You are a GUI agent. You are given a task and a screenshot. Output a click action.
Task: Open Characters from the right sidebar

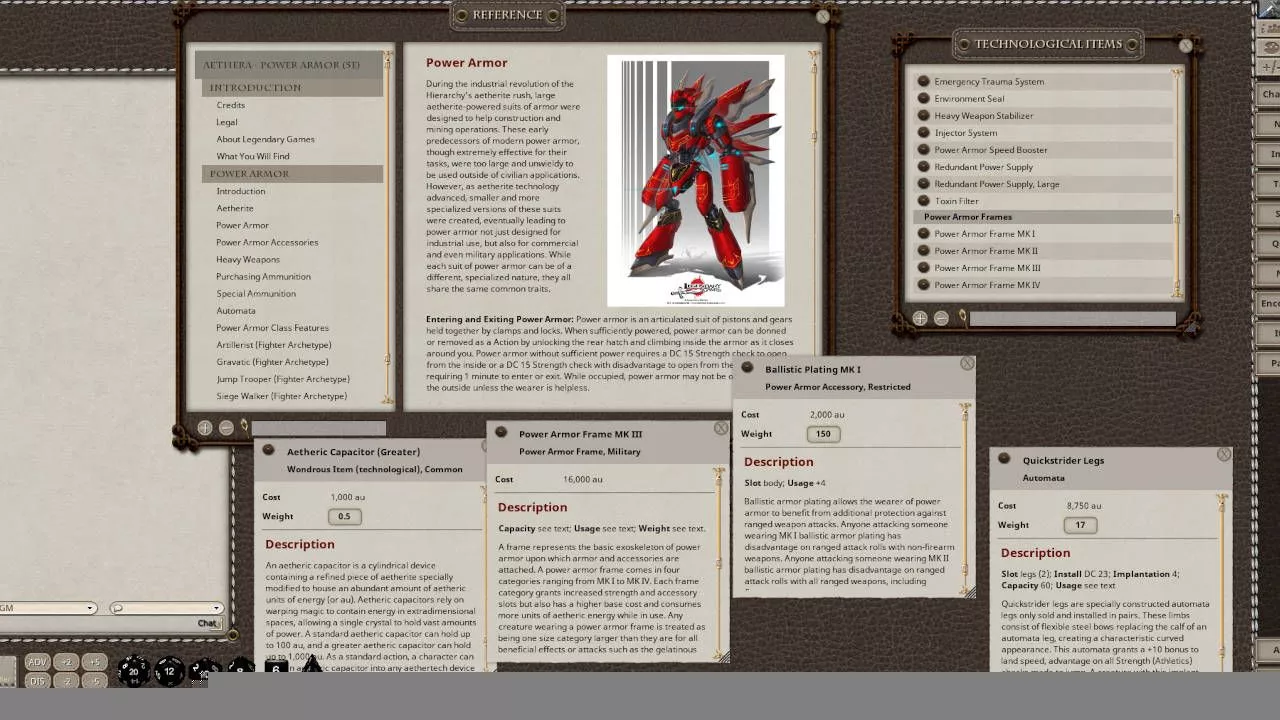[1270, 94]
